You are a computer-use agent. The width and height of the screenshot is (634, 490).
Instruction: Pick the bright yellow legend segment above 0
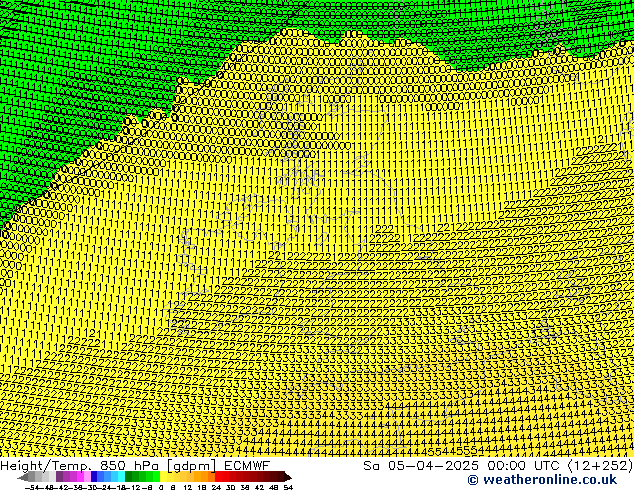coord(163,476)
